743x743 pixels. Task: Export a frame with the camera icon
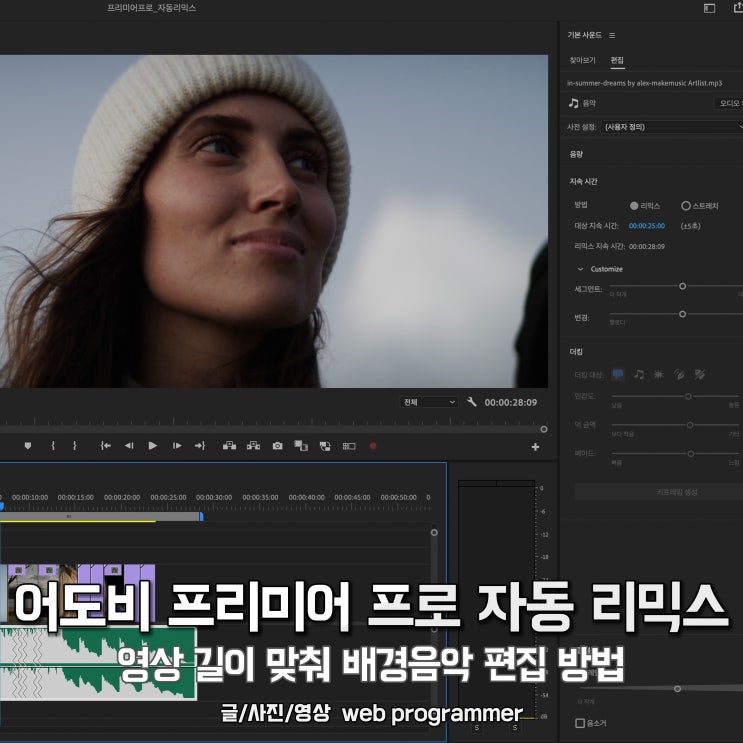coord(278,446)
